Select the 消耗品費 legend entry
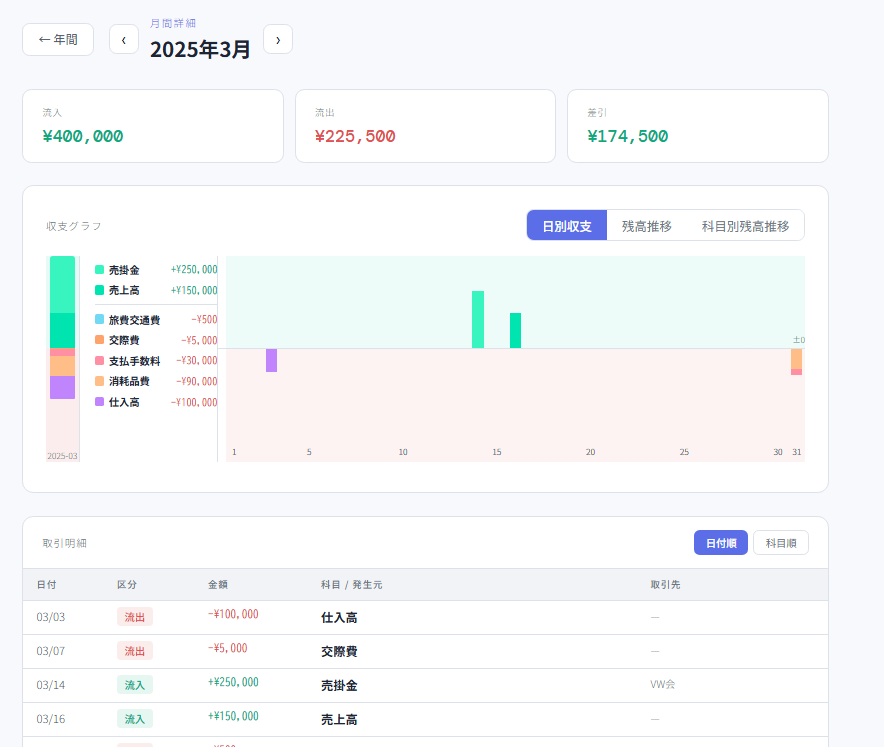The width and height of the screenshot is (884, 747). tap(129, 381)
